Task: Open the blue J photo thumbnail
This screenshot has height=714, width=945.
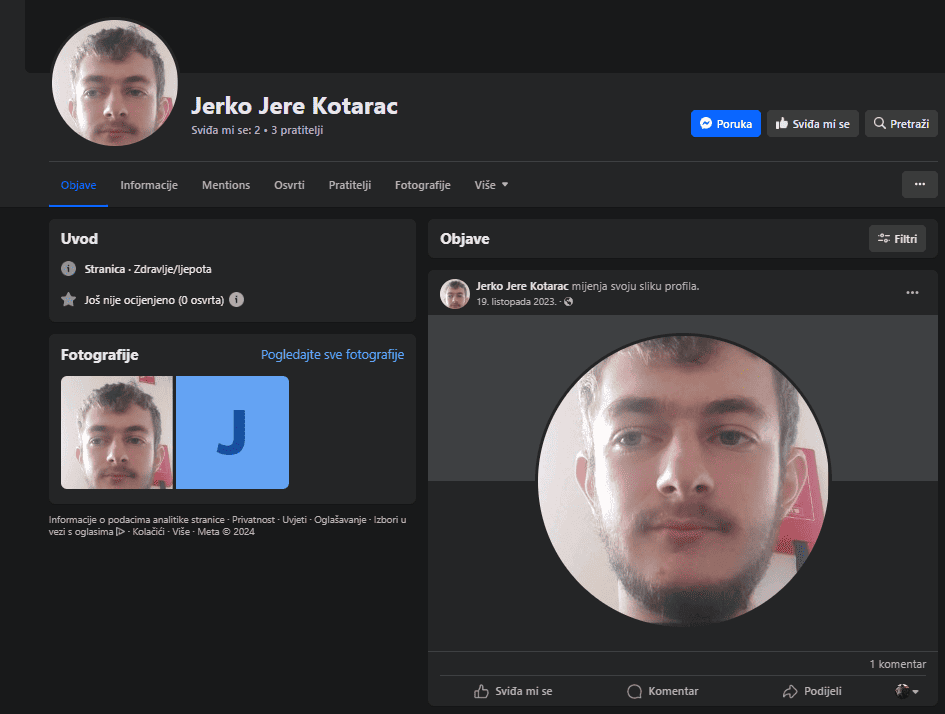Action: (232, 432)
